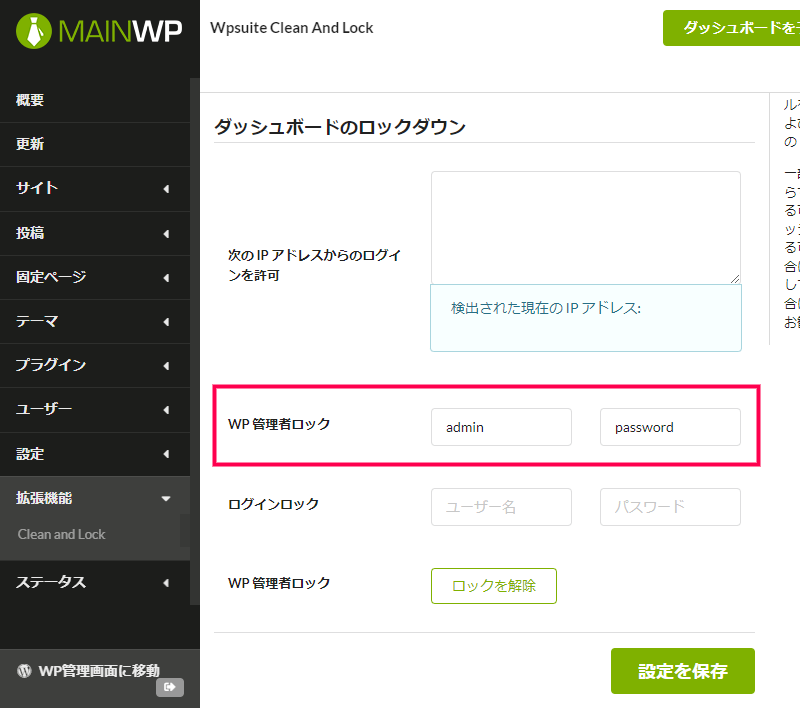Open the 概要 menu item

pyautogui.click(x=95, y=100)
